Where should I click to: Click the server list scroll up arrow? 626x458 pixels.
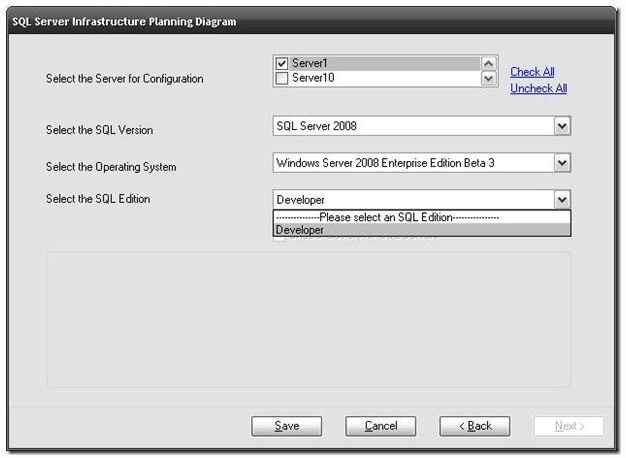click(x=488, y=63)
